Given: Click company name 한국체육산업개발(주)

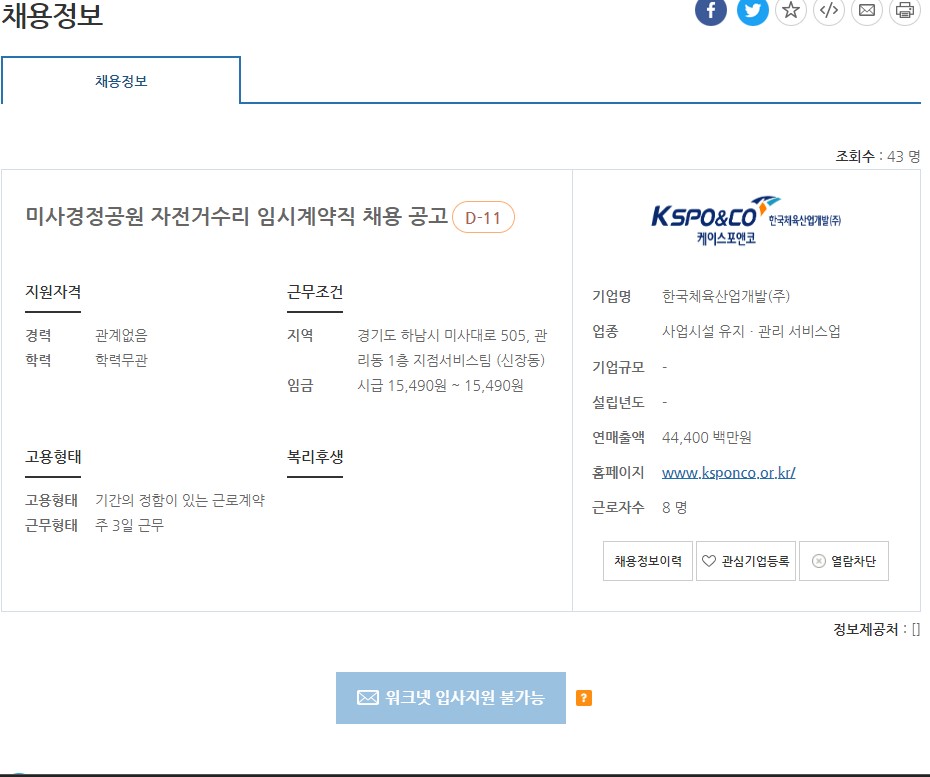Looking at the screenshot, I should (x=726, y=296).
